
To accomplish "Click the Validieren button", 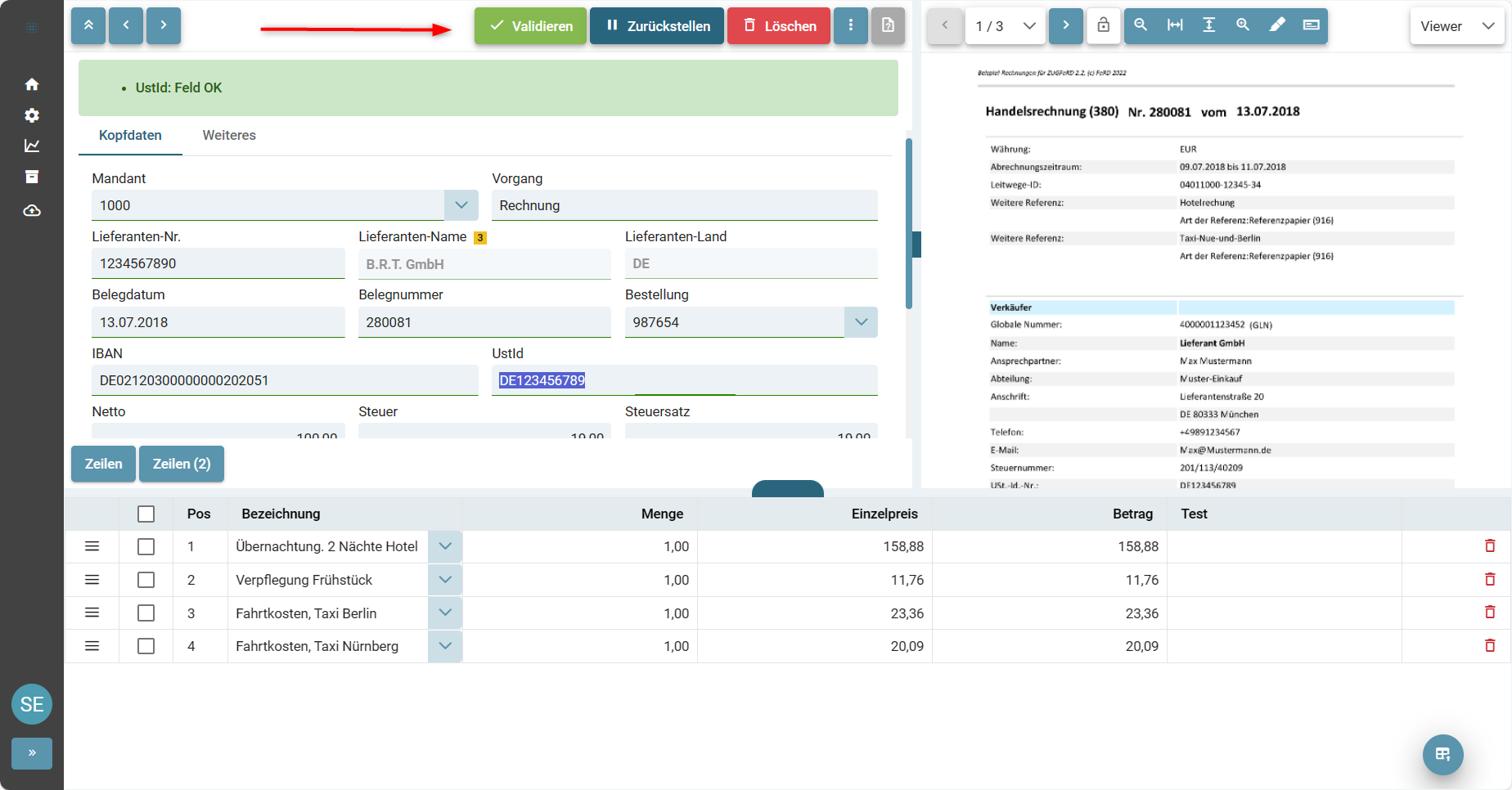I will 530,25.
